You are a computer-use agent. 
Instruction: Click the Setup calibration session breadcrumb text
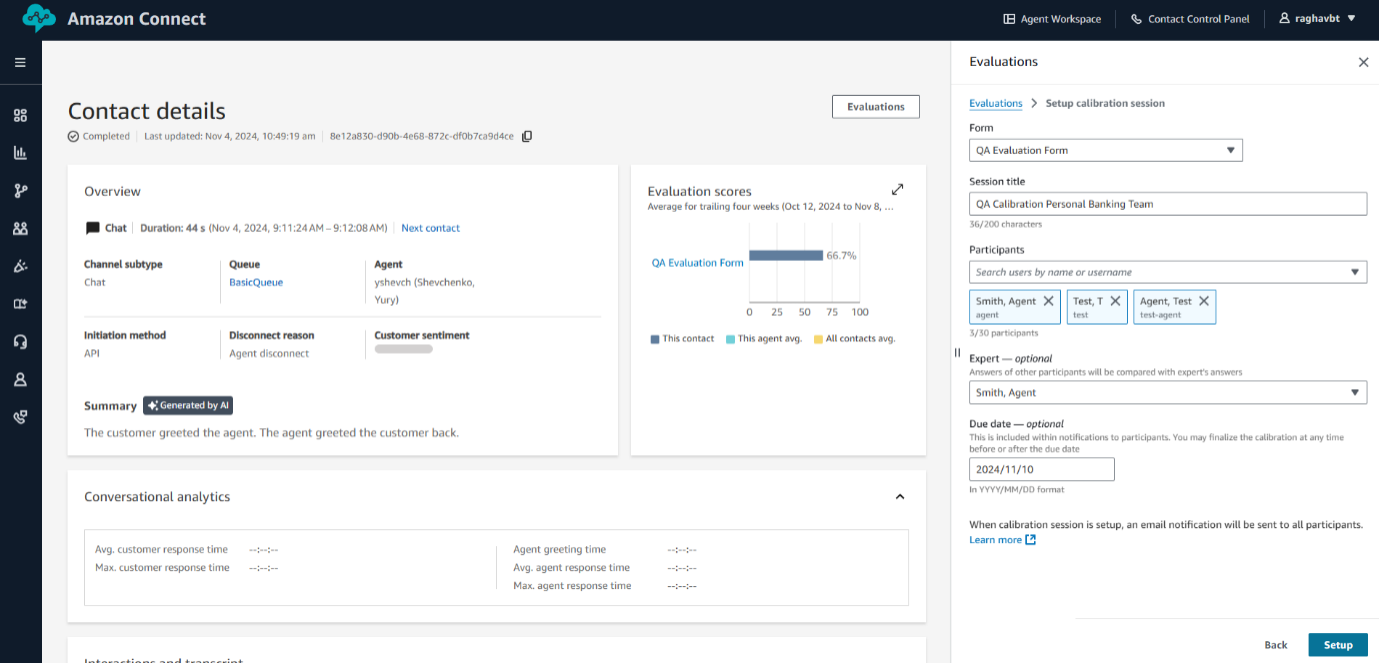(1104, 103)
